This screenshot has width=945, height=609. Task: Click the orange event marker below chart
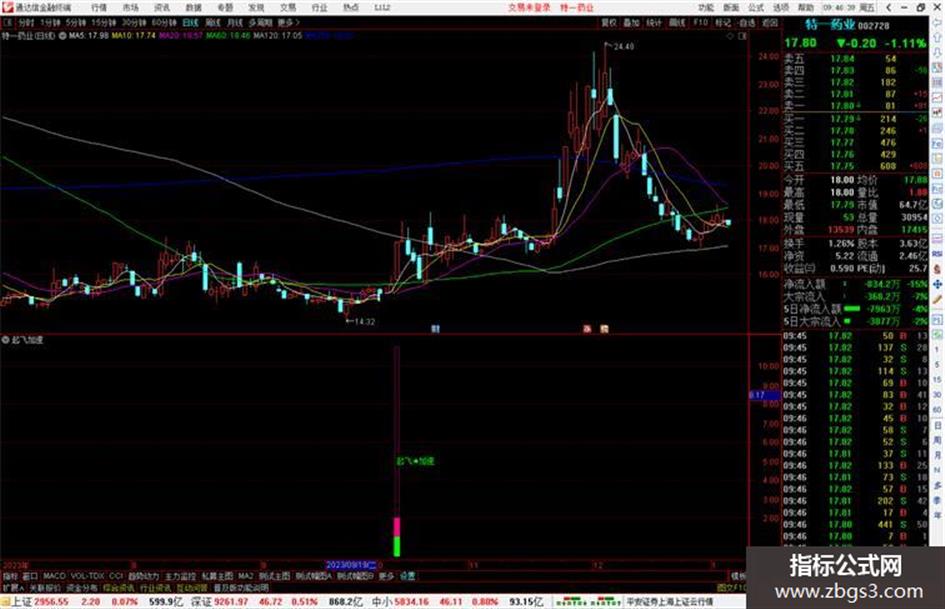(604, 329)
